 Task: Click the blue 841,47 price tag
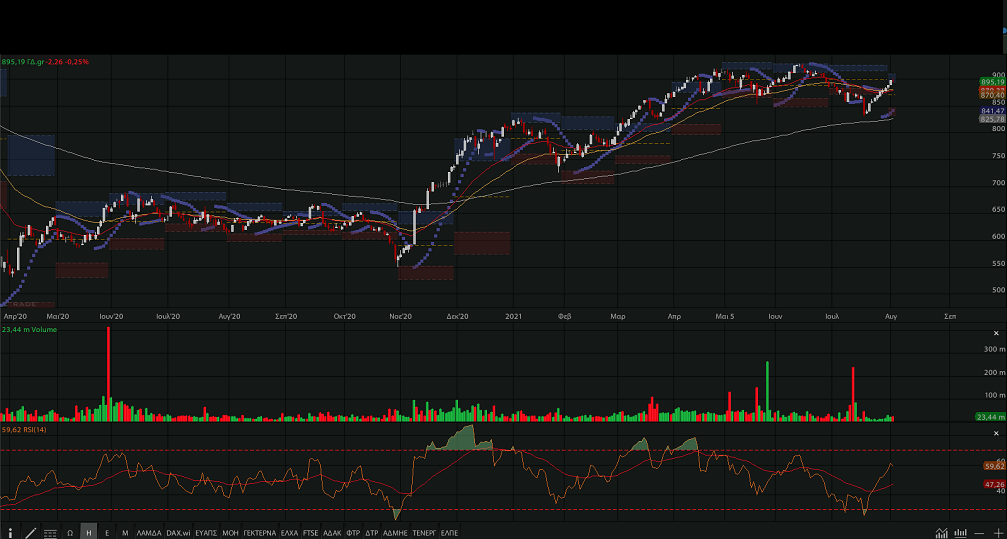992,111
